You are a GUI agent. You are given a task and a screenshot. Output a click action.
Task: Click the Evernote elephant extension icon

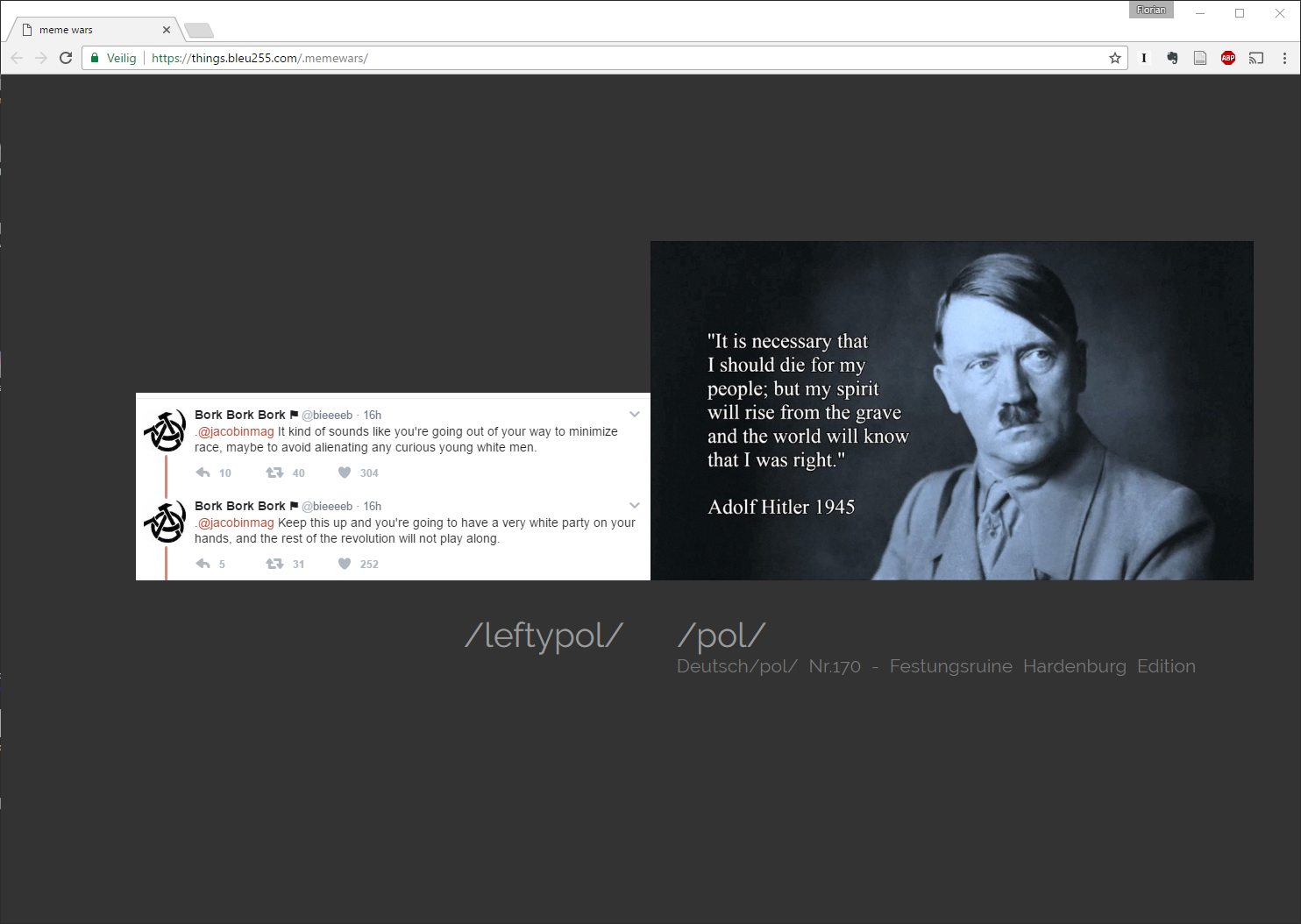(x=1172, y=58)
